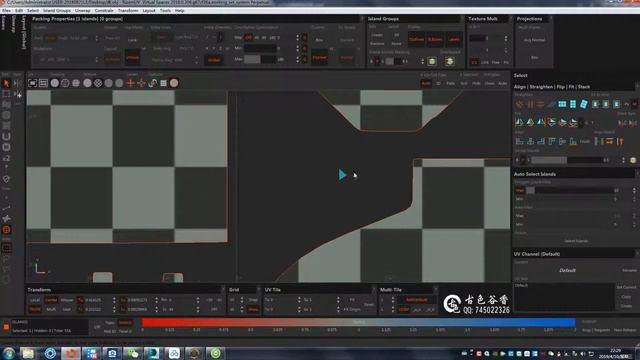Select the arrow selection tool in left toolbar
Viewport: 640px width, 360px height.
pos(6,84)
